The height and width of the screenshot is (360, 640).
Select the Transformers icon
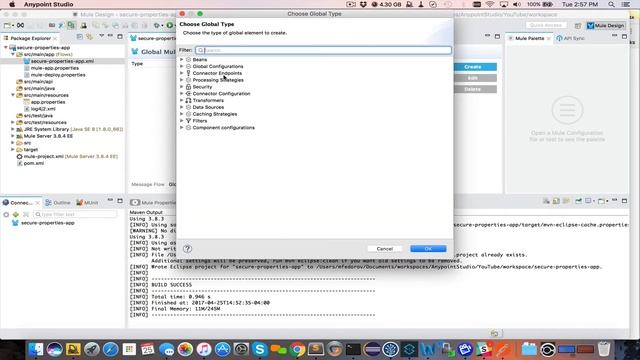coord(188,100)
